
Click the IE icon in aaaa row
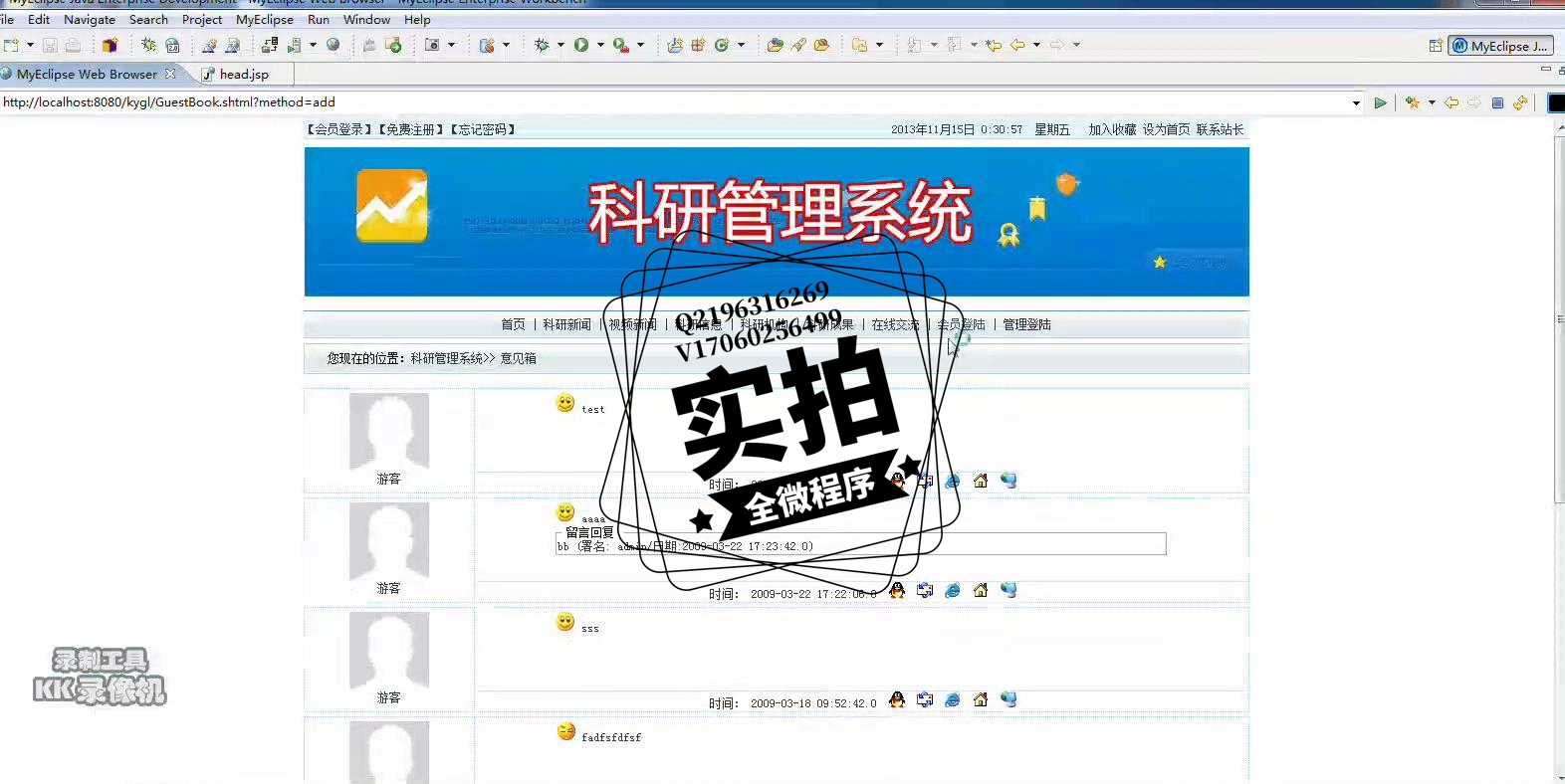[x=953, y=590]
